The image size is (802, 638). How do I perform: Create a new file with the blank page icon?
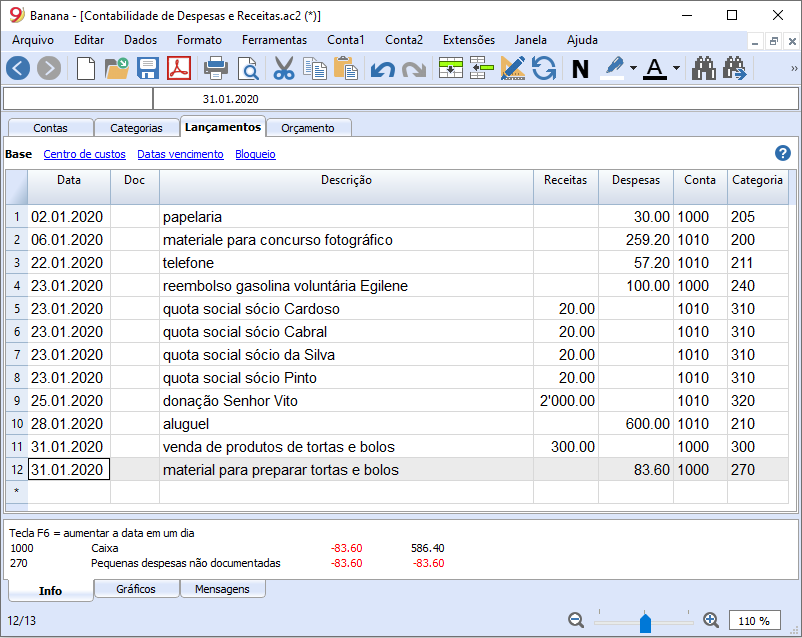85,68
